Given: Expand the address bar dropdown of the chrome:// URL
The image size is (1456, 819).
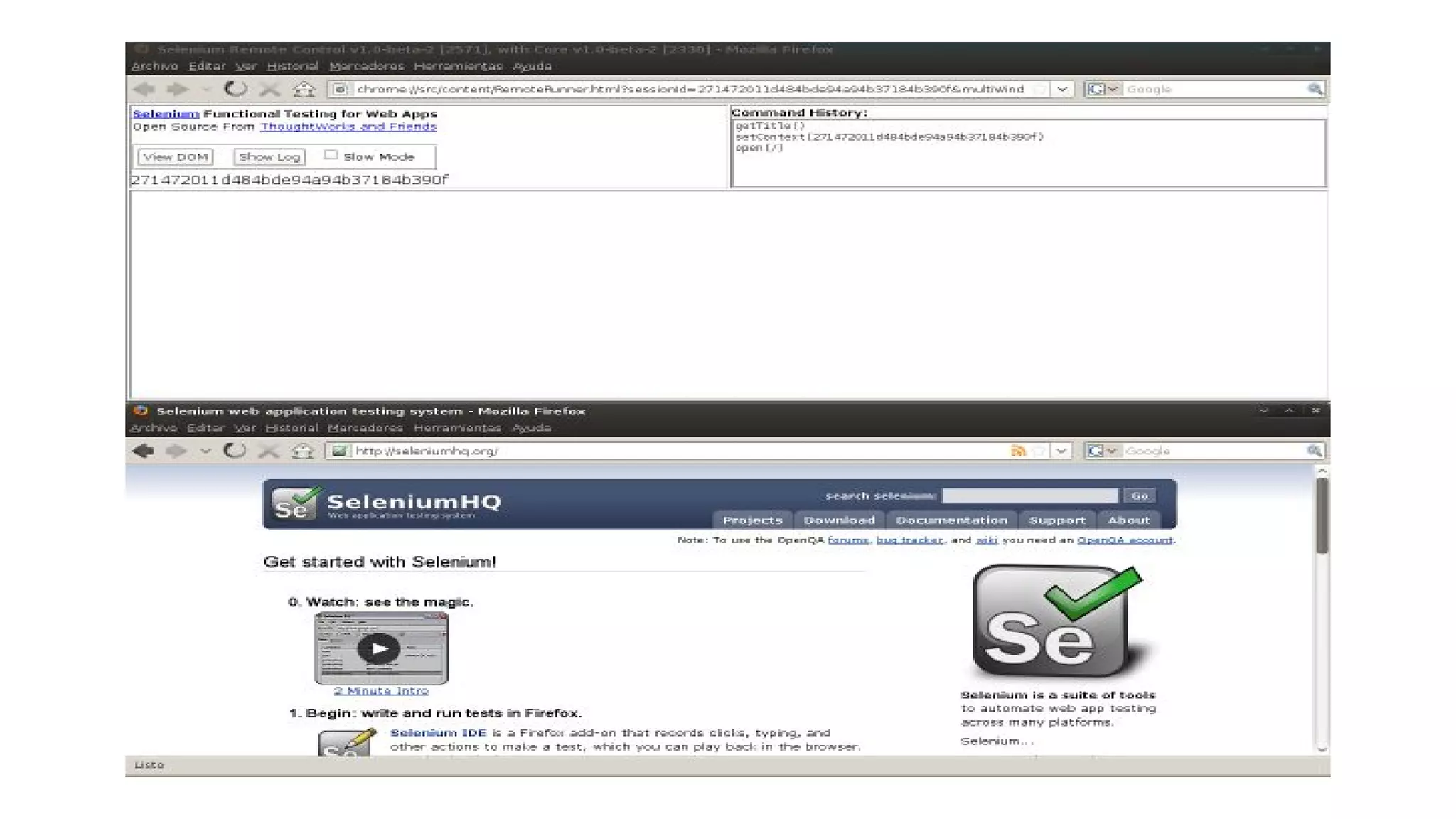Looking at the screenshot, I should point(1062,89).
